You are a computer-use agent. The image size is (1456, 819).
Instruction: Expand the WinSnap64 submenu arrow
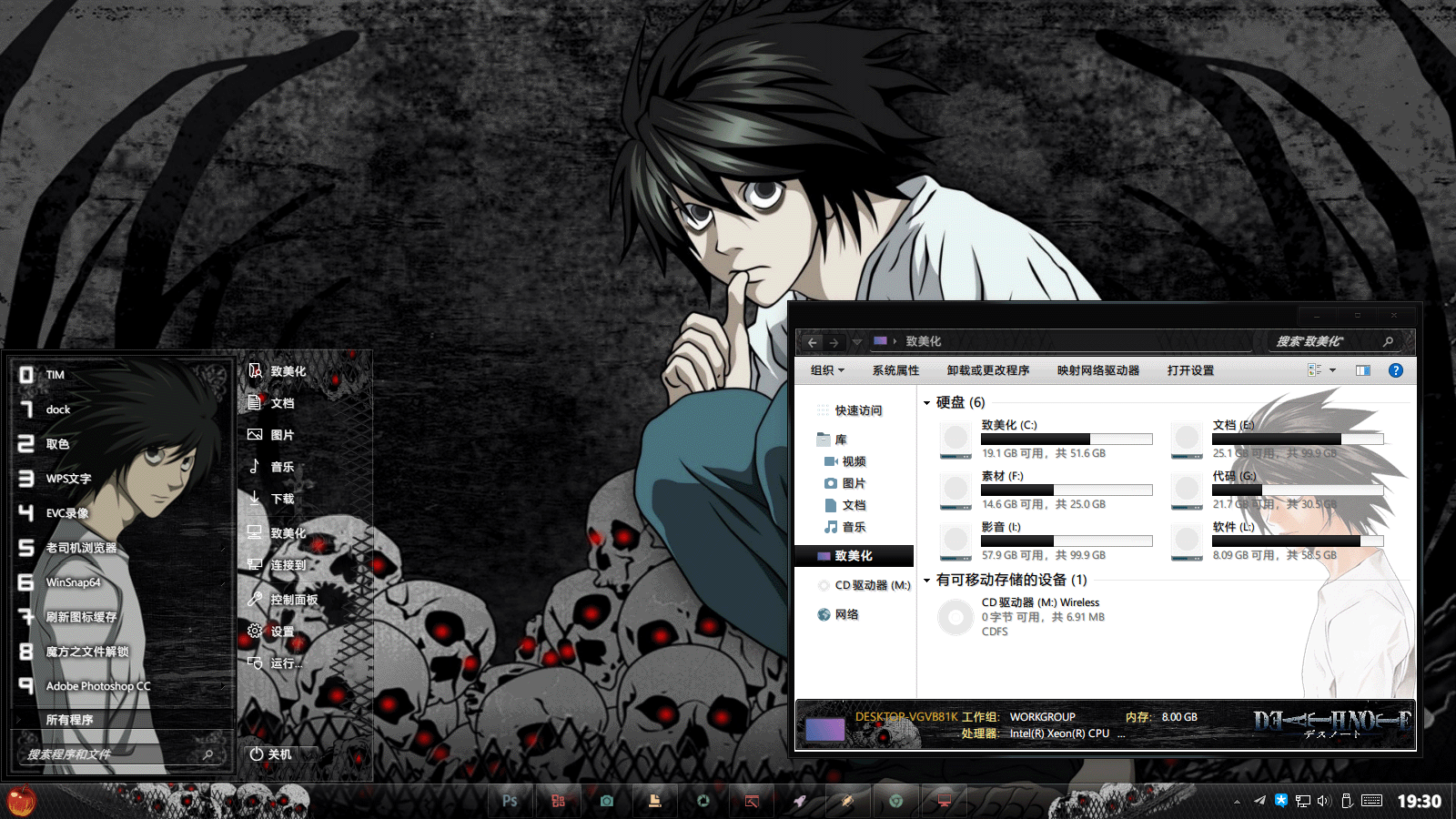click(222, 582)
